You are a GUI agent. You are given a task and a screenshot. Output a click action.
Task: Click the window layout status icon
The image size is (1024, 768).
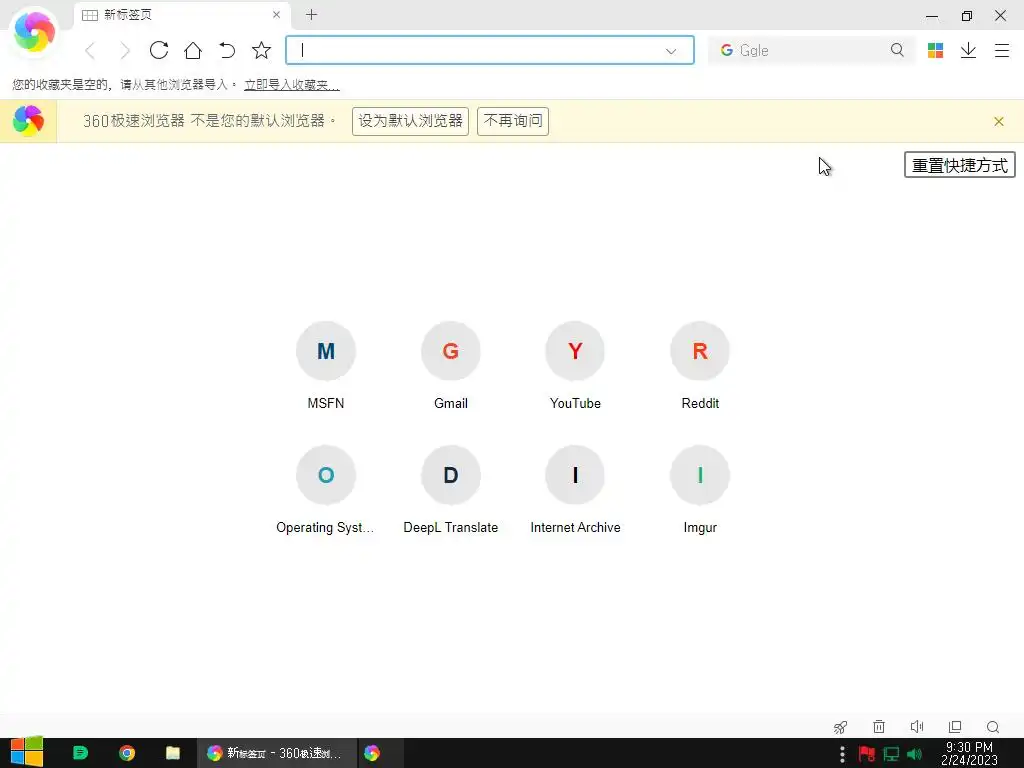pyautogui.click(x=955, y=727)
